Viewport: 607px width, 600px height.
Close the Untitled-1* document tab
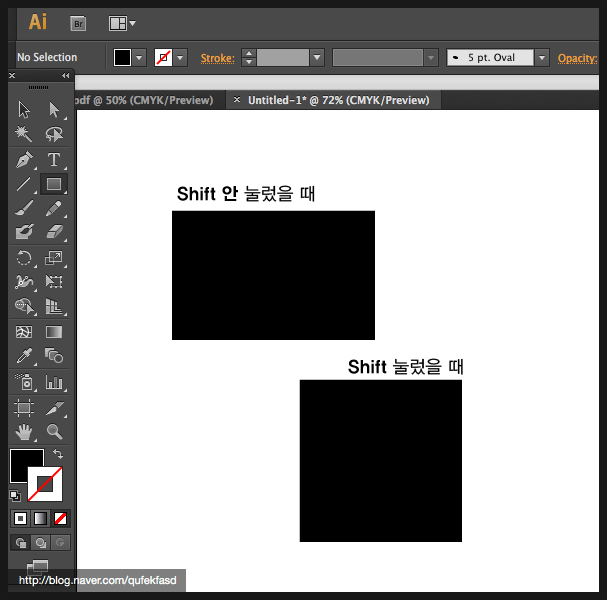(x=237, y=100)
